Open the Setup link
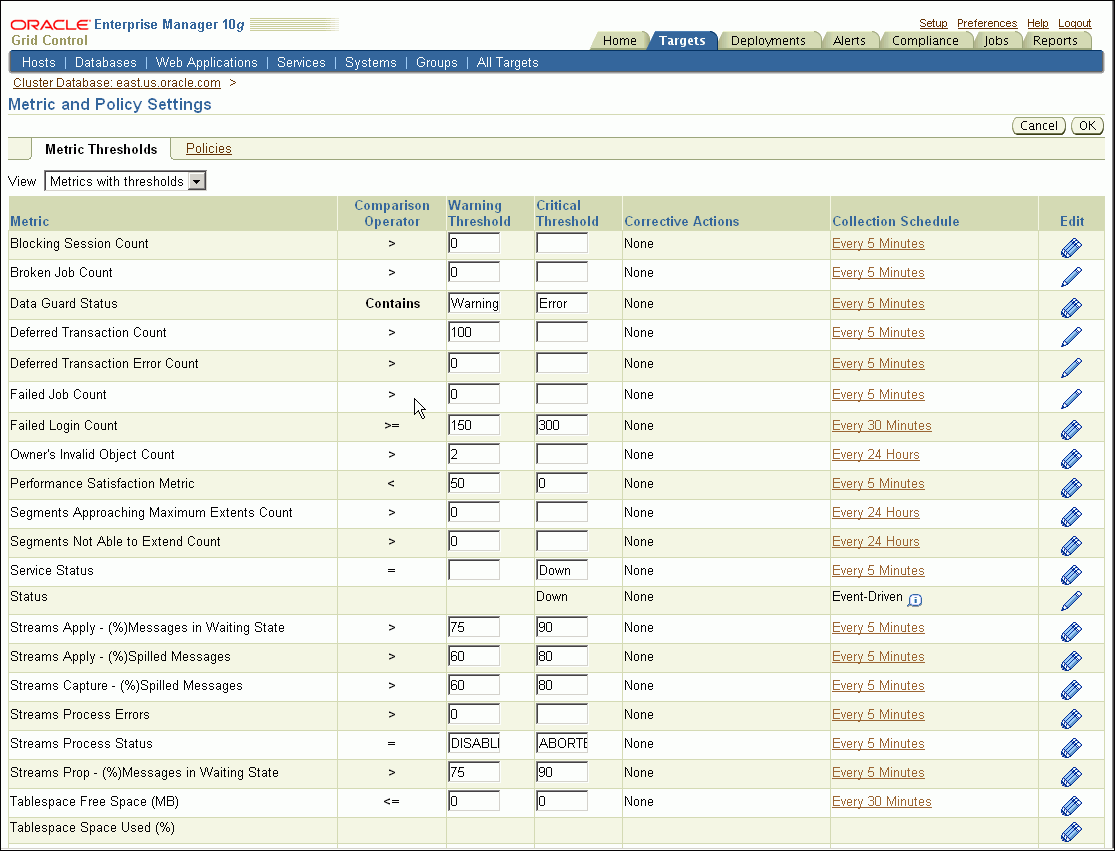The width and height of the screenshot is (1115, 851). (933, 23)
